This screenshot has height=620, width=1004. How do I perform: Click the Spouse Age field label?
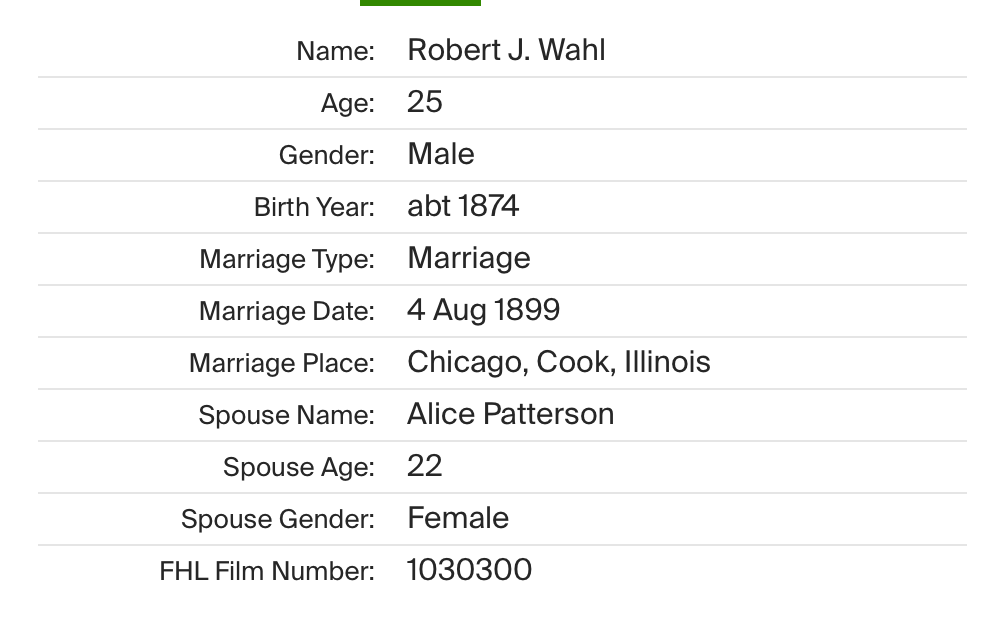pyautogui.click(x=299, y=467)
